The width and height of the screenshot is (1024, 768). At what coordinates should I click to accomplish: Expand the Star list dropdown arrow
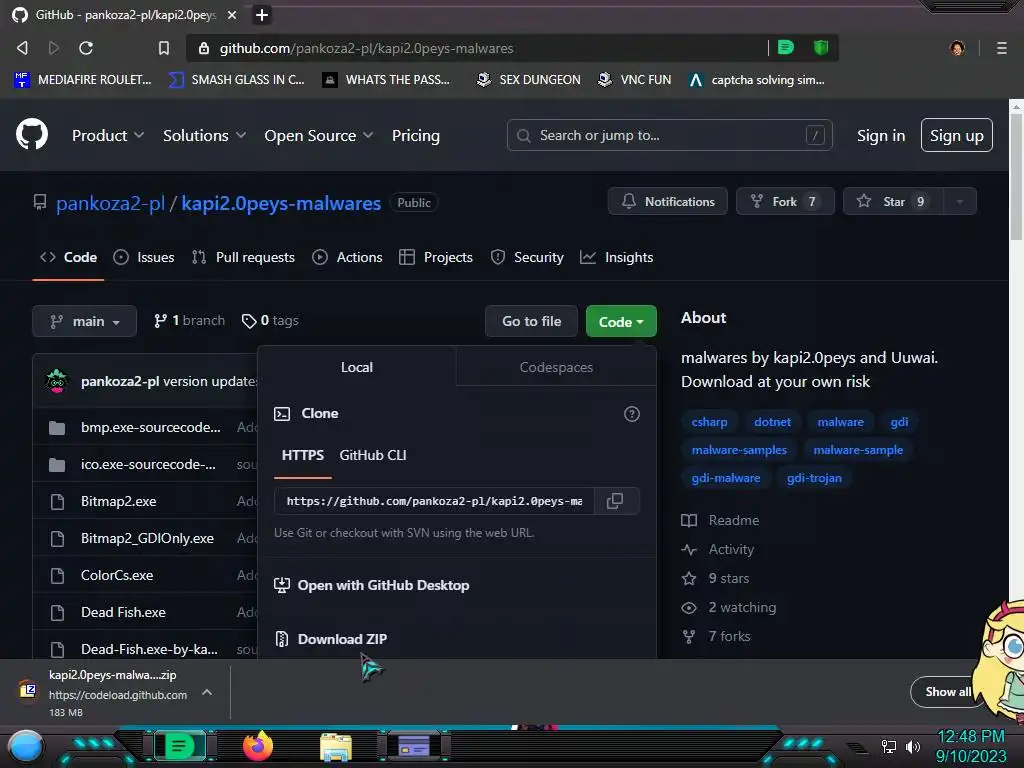959,201
